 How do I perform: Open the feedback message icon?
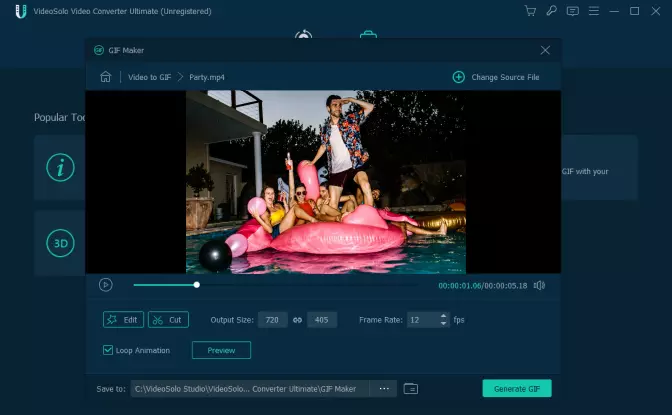(572, 11)
